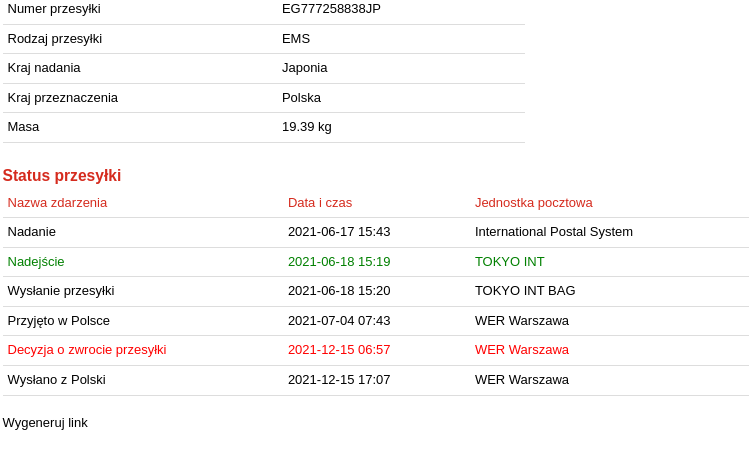Click the Status przesyłki heading
This screenshot has height=450, width=751.
click(x=62, y=176)
